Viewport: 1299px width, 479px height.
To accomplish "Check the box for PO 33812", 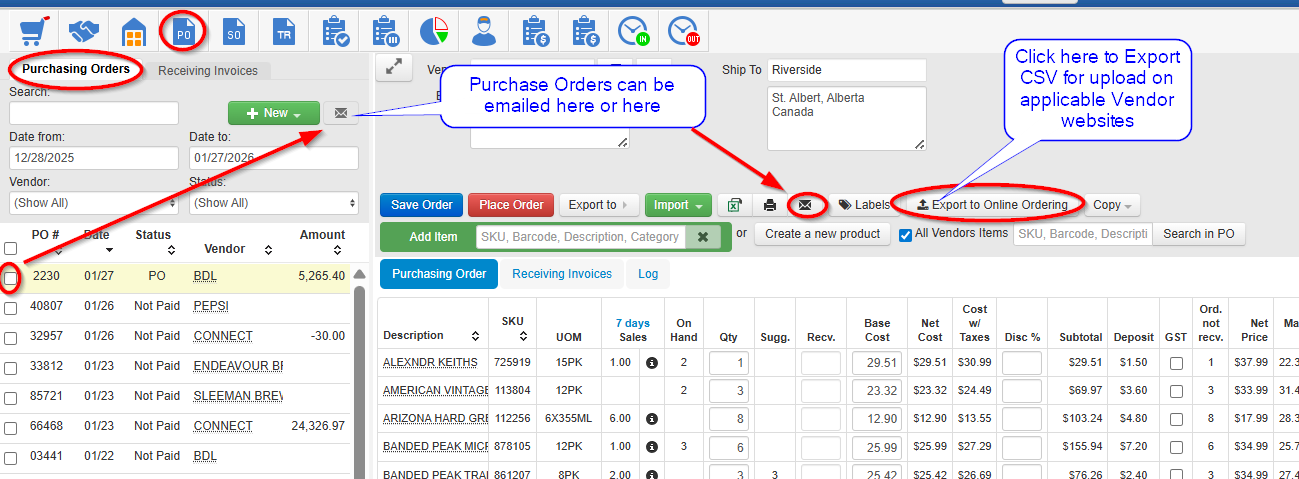I will [10, 368].
